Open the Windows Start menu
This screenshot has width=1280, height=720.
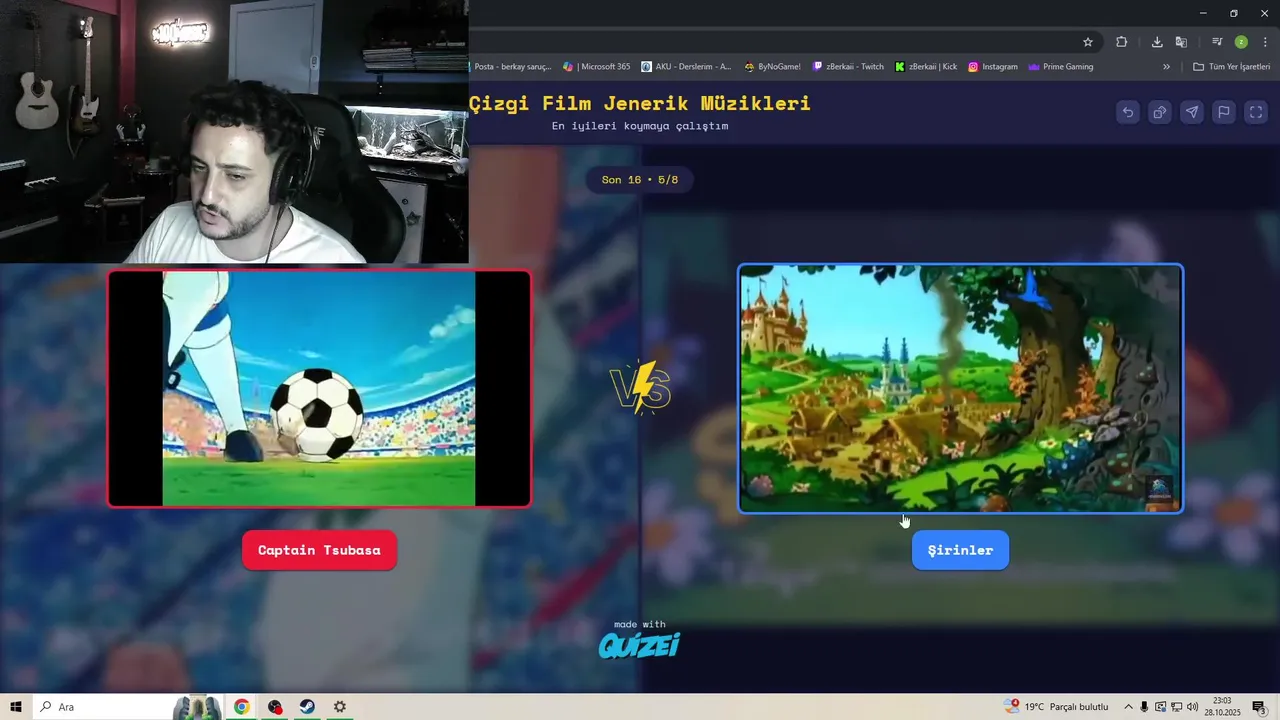tap(16, 707)
